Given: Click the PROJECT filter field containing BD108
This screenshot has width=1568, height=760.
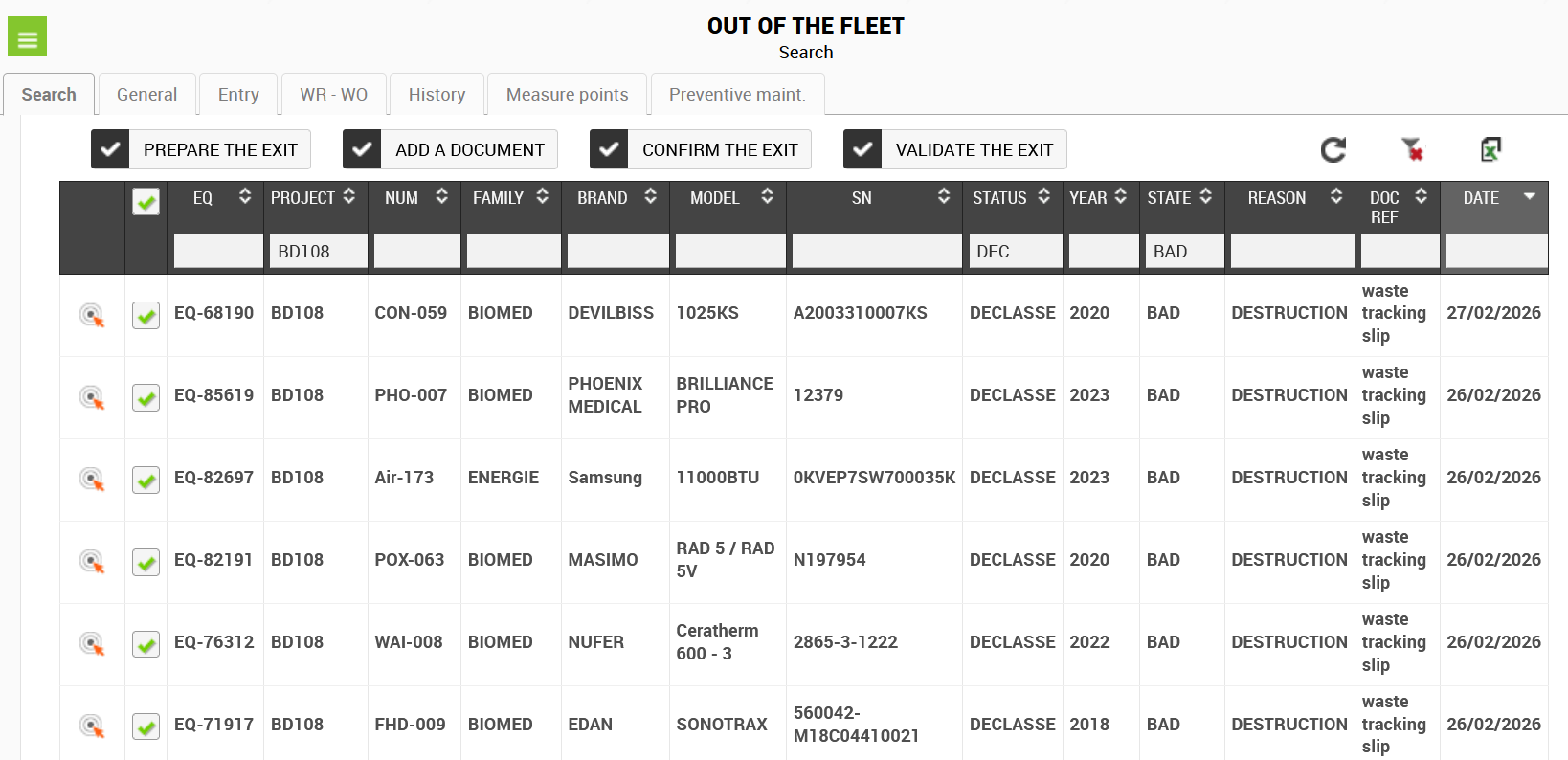Looking at the screenshot, I should [x=317, y=252].
